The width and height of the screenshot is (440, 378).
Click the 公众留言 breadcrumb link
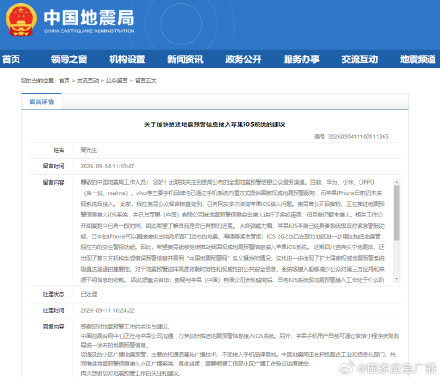[117, 80]
